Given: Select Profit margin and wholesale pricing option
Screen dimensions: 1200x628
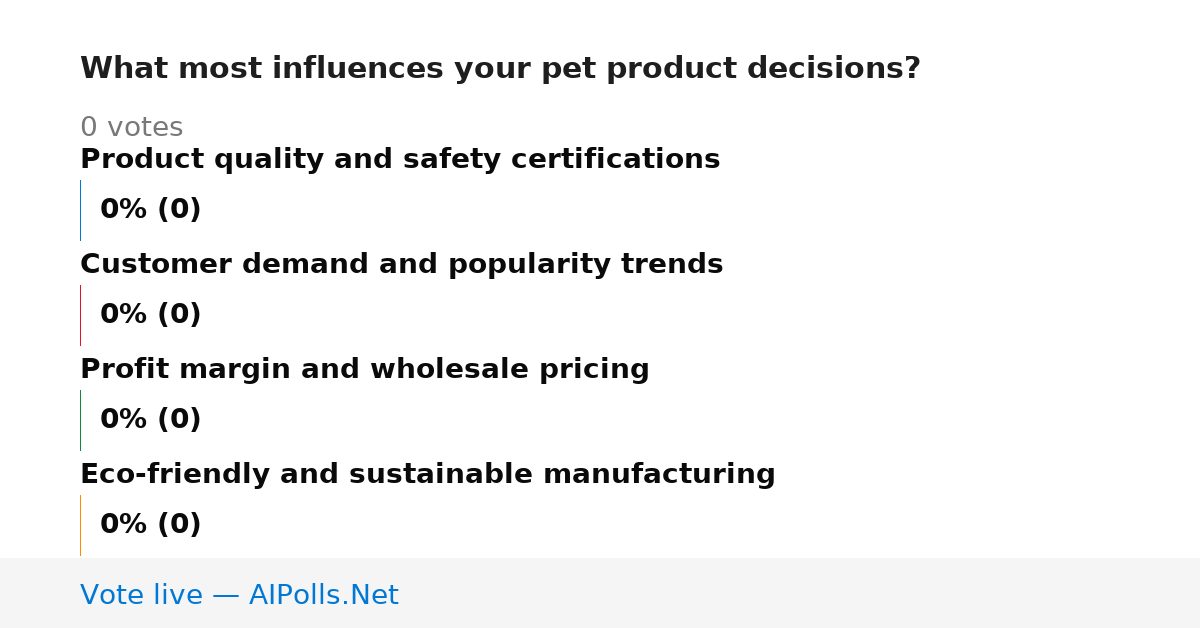Looking at the screenshot, I should [x=365, y=370].
